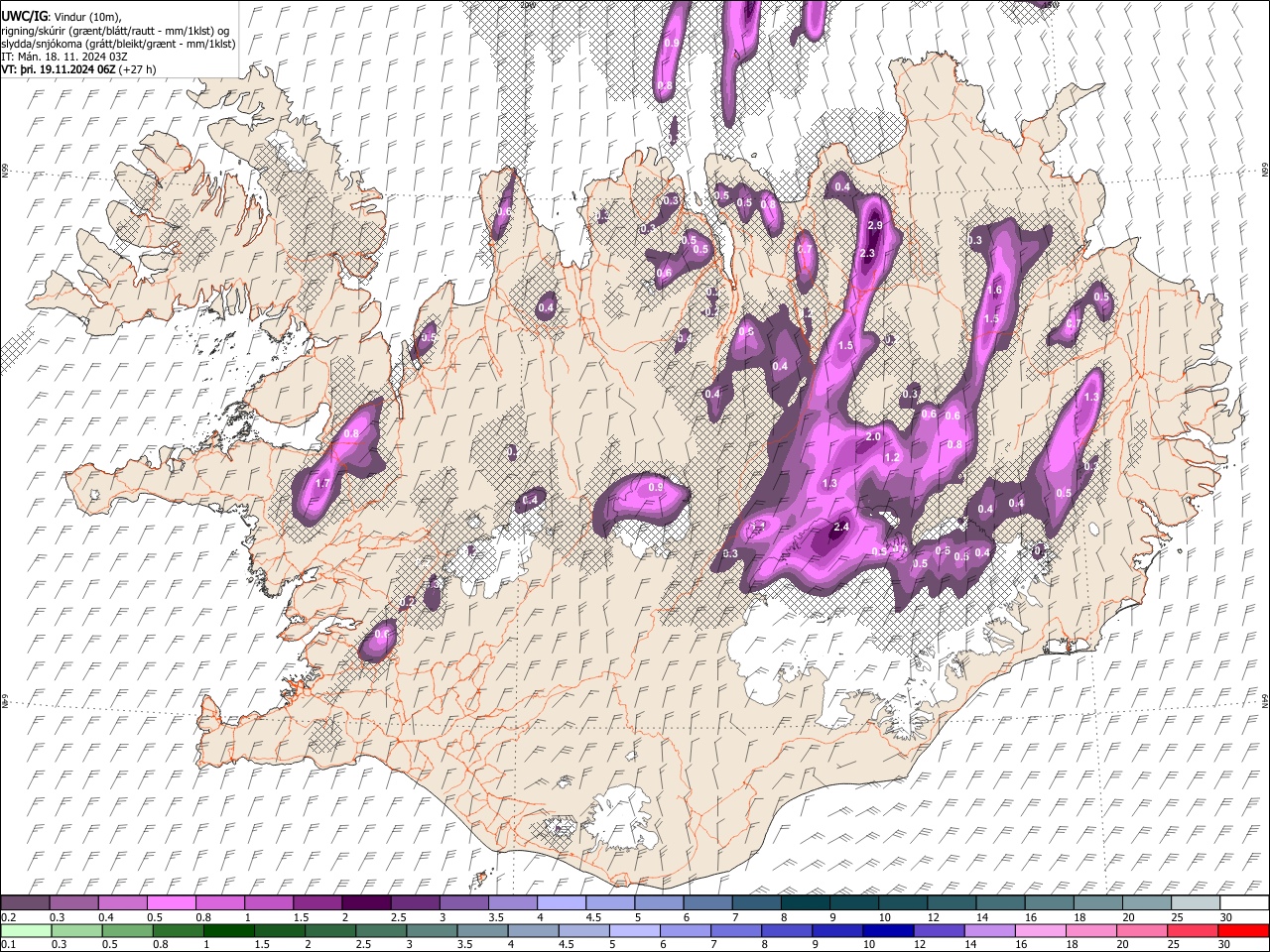Pick the lower legend green swatch starting at 0.5

click(x=127, y=930)
